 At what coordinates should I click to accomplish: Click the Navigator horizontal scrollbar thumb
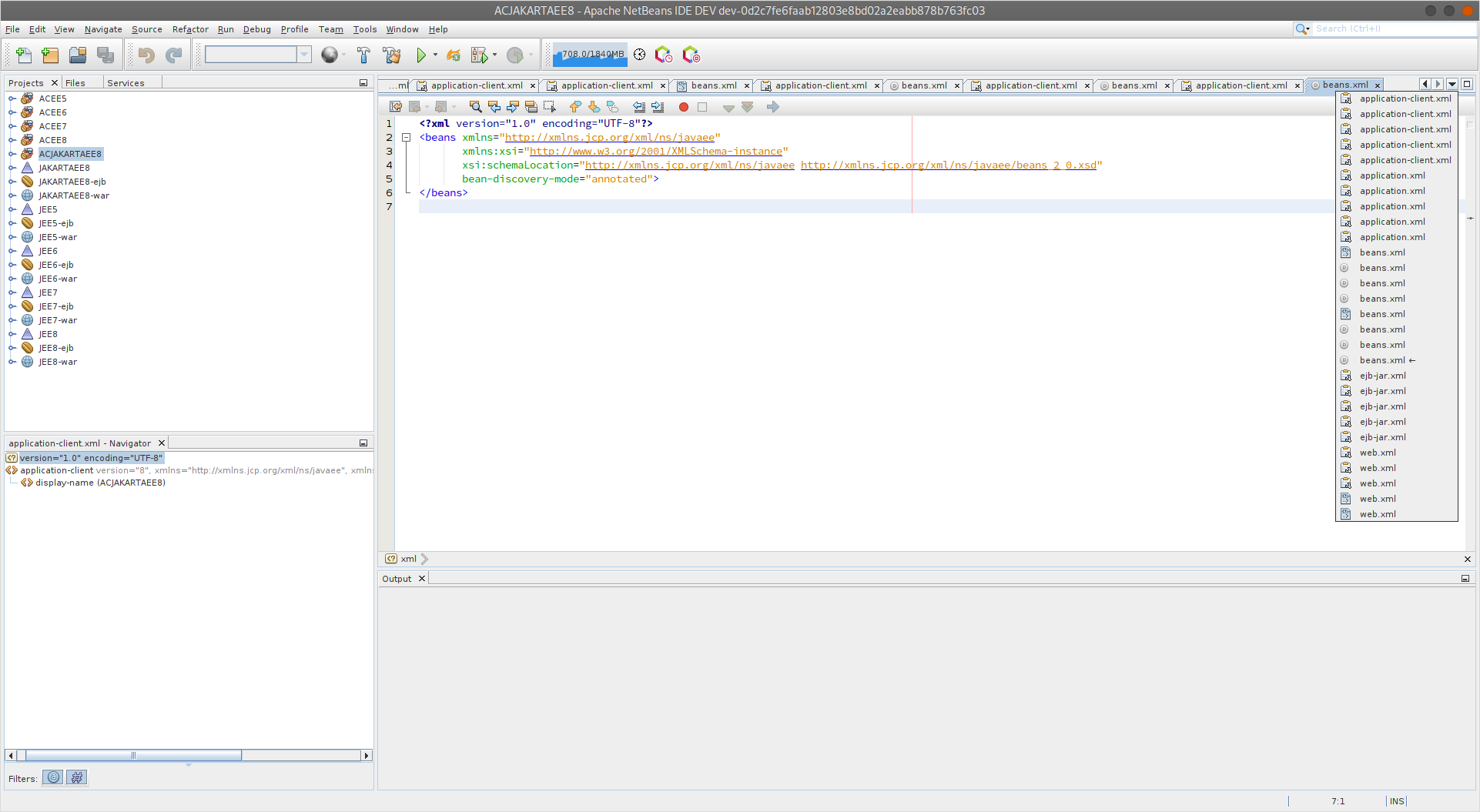pyautogui.click(x=133, y=756)
